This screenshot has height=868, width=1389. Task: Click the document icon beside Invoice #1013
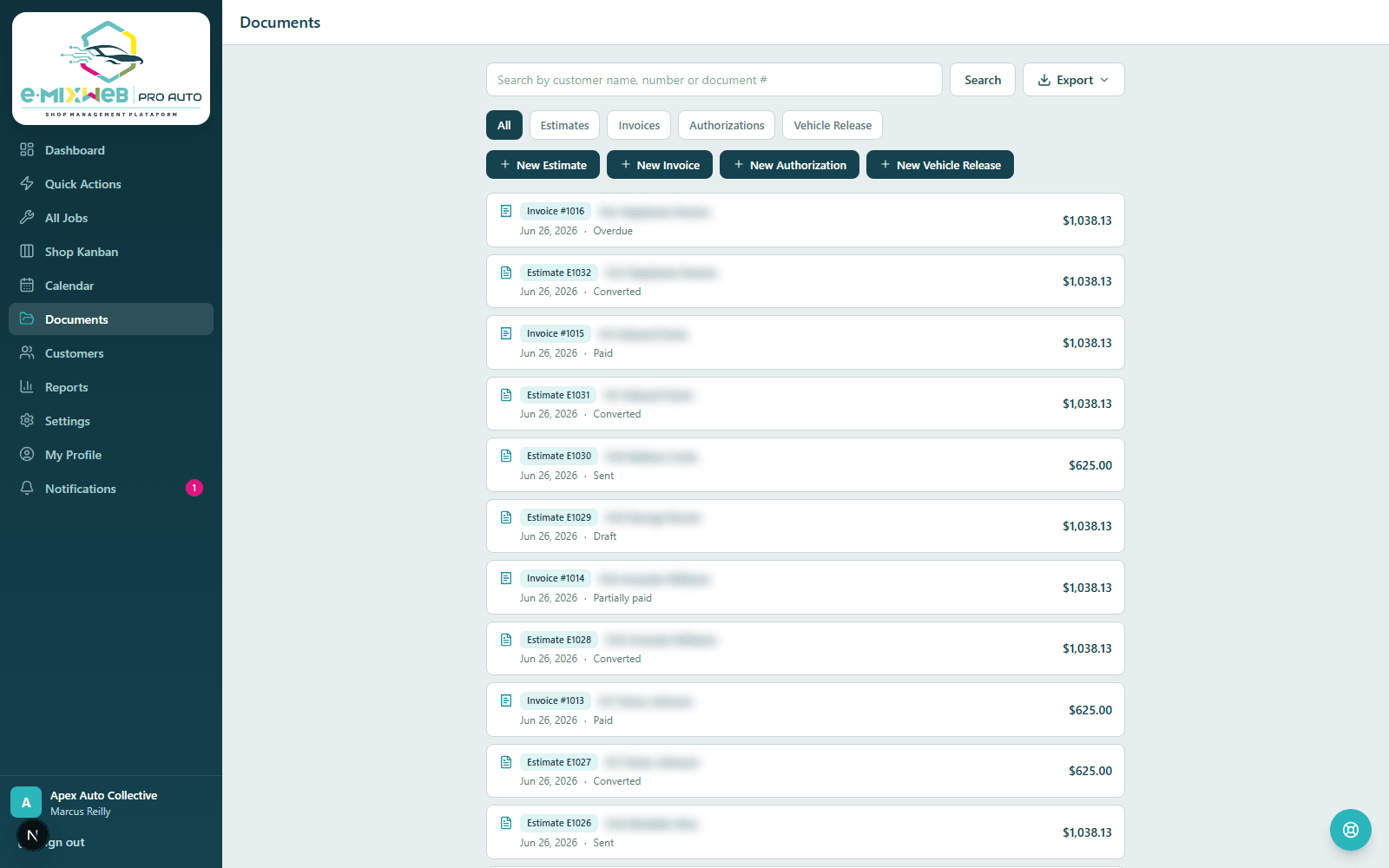coord(506,700)
